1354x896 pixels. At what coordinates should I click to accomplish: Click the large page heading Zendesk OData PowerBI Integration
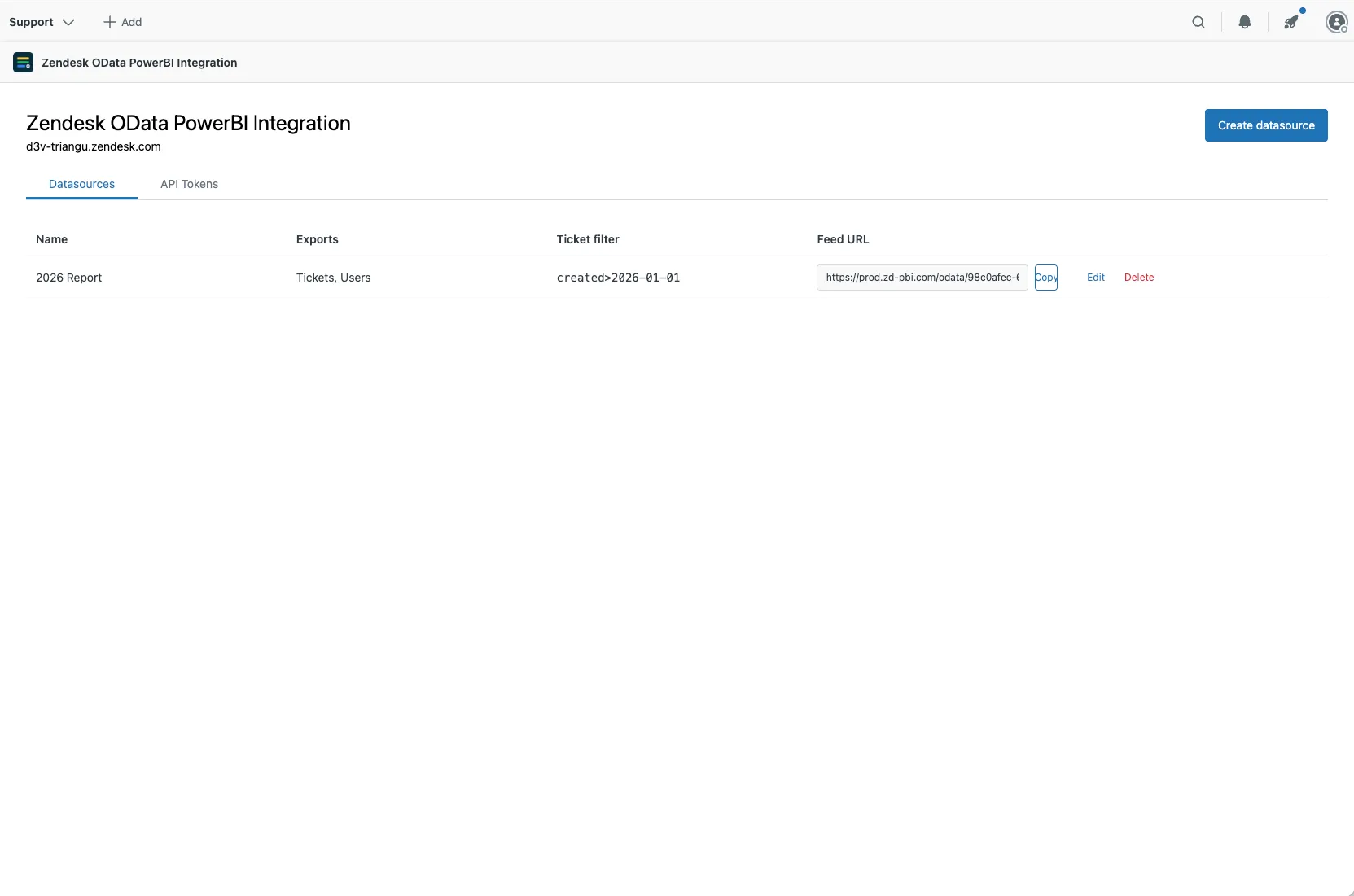click(188, 123)
